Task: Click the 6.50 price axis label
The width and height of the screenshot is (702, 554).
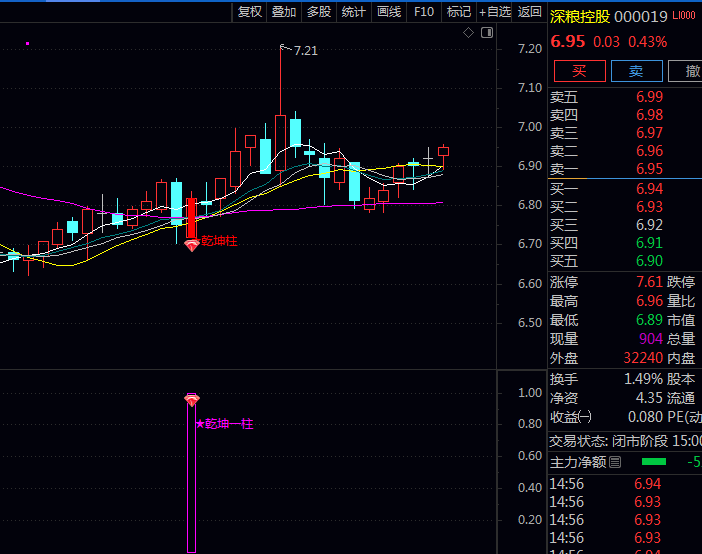Action: tap(530, 323)
